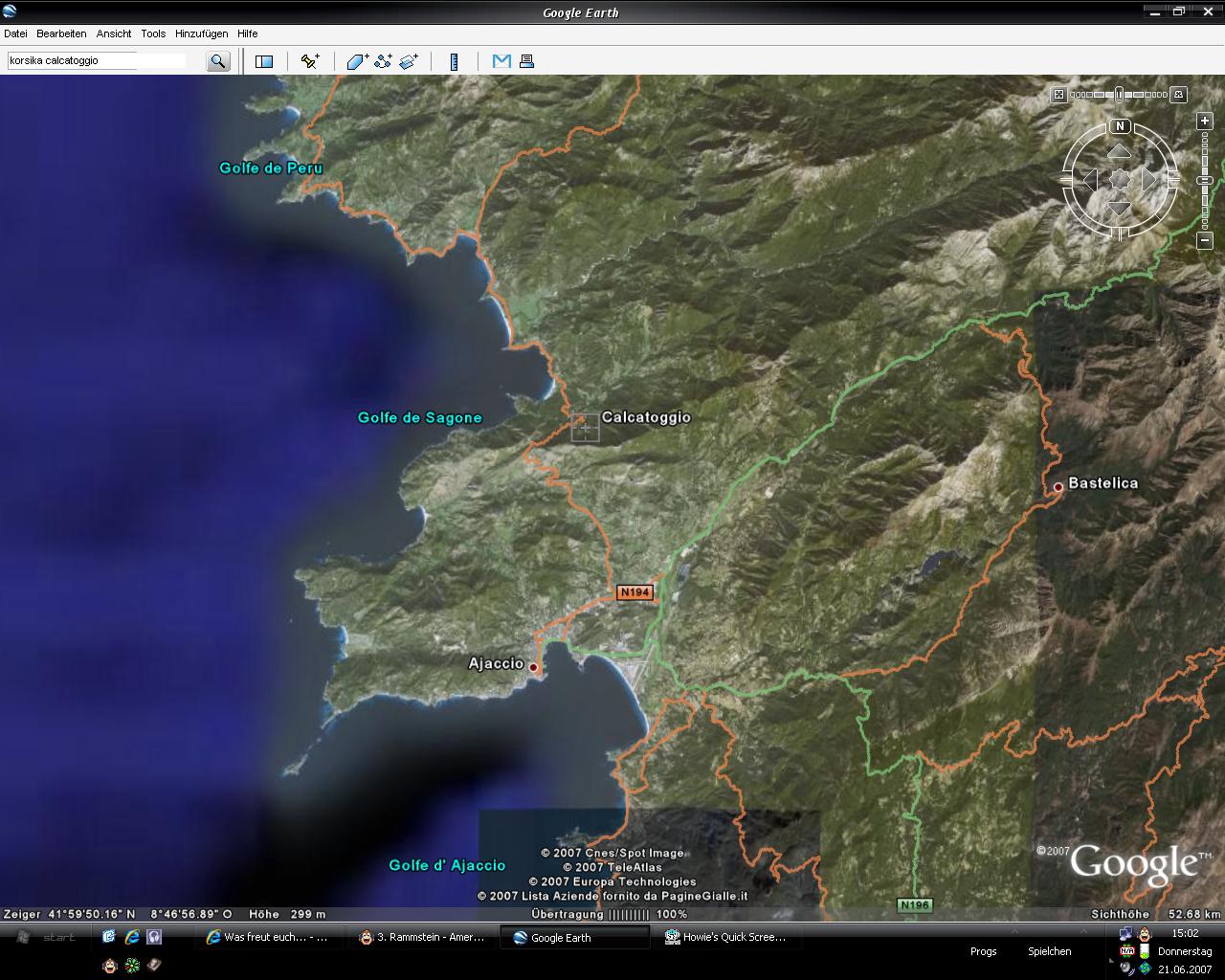Screen dimensions: 1225x980
Task: Click the print icon in toolbar
Action: [x=526, y=61]
